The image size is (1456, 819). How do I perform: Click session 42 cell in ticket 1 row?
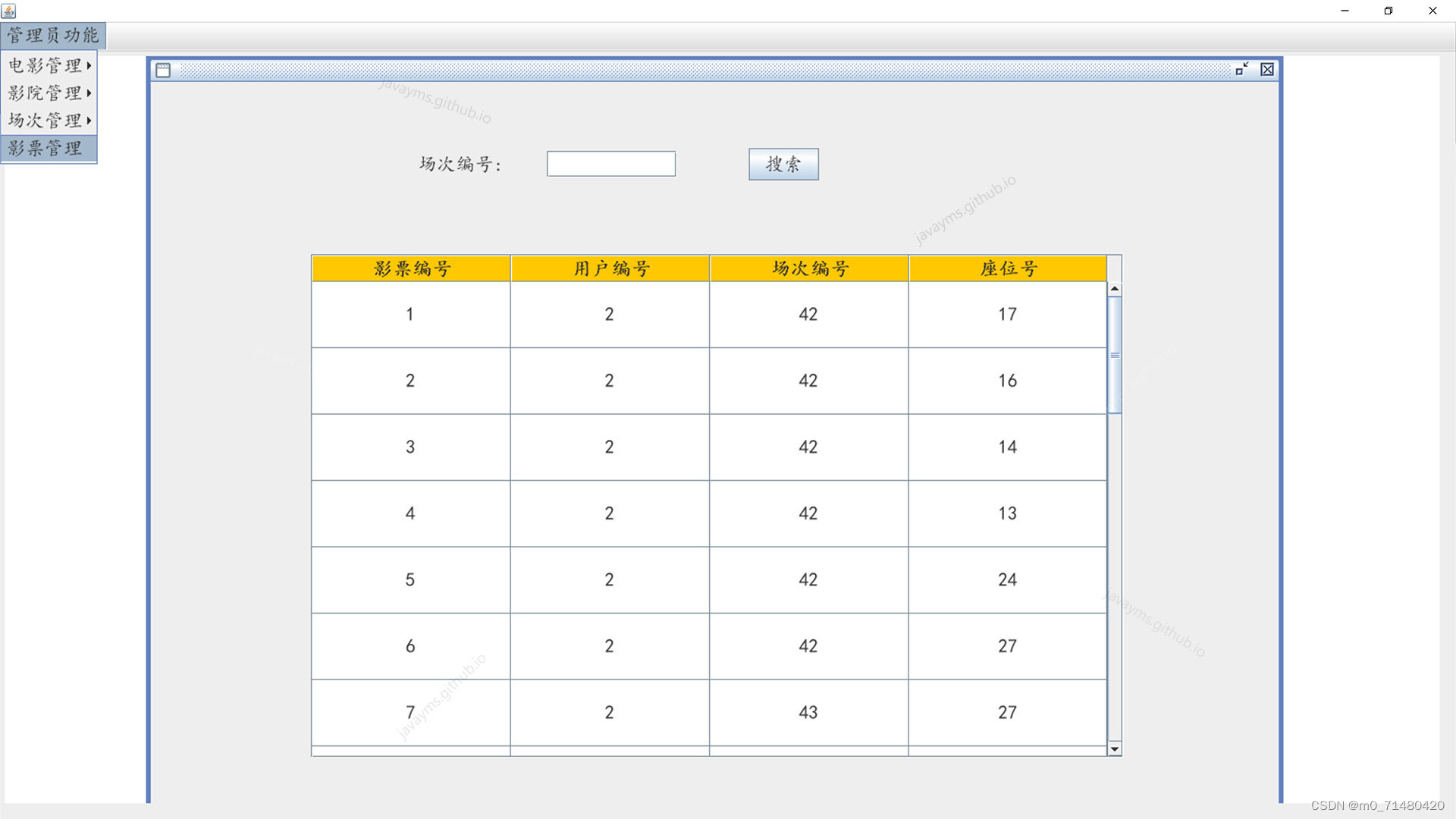pos(808,315)
